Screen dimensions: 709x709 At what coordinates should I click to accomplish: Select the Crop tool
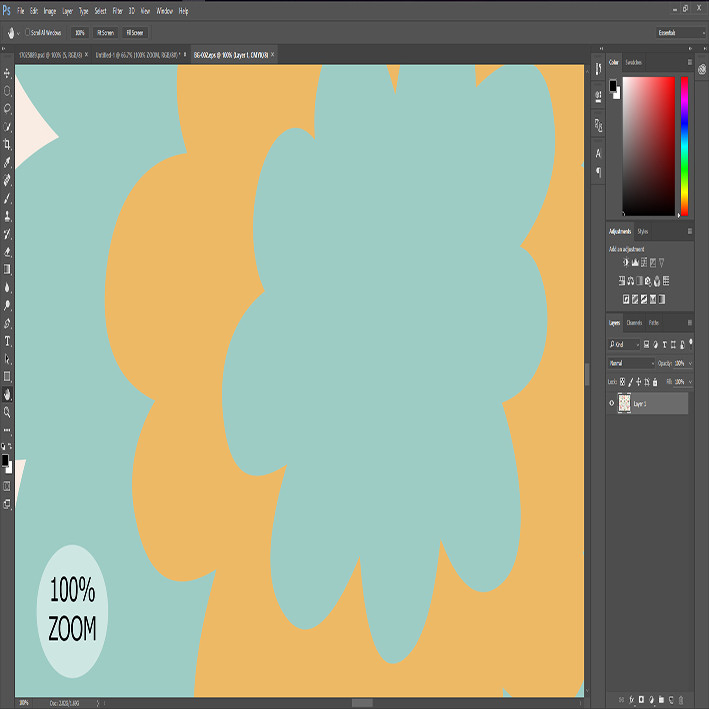coord(7,144)
